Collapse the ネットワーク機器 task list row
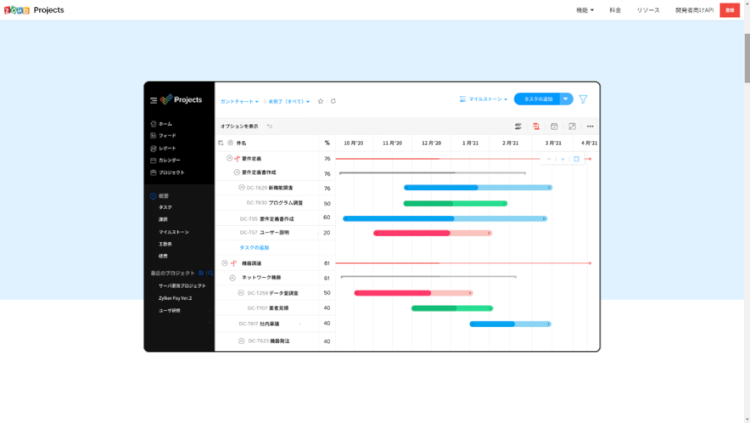Screen dimensions: 750x423 pos(232,278)
